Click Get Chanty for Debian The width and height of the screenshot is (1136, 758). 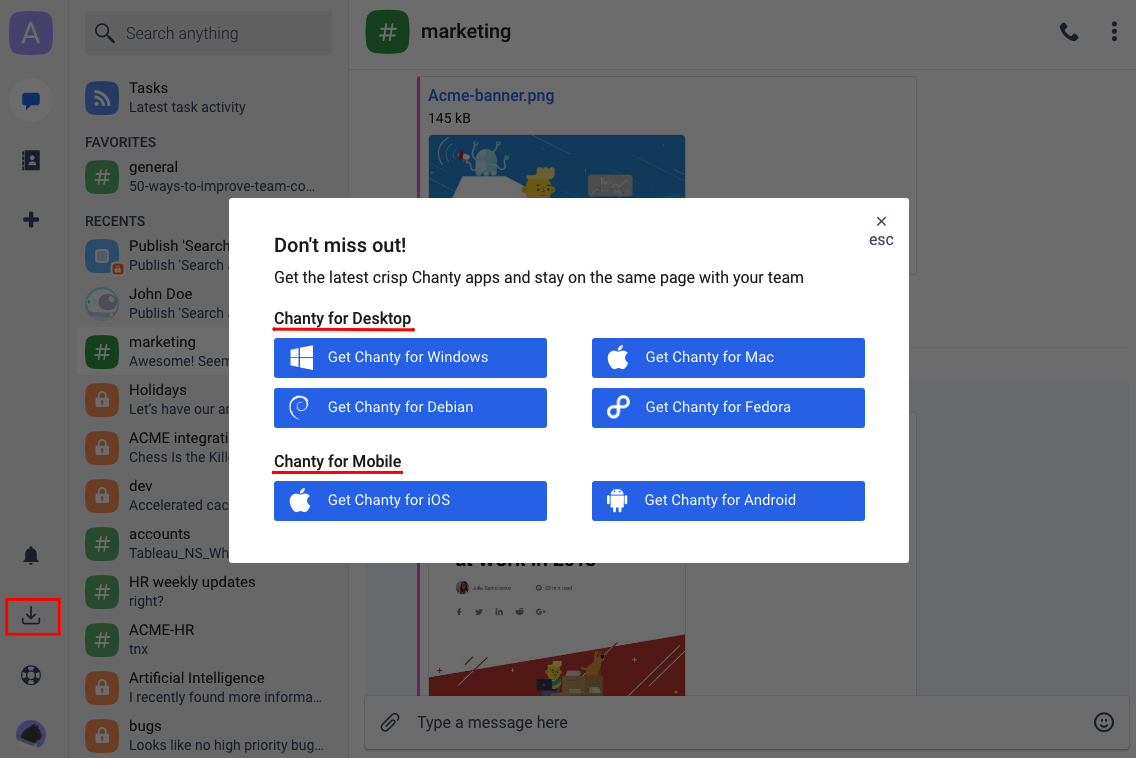pos(410,408)
